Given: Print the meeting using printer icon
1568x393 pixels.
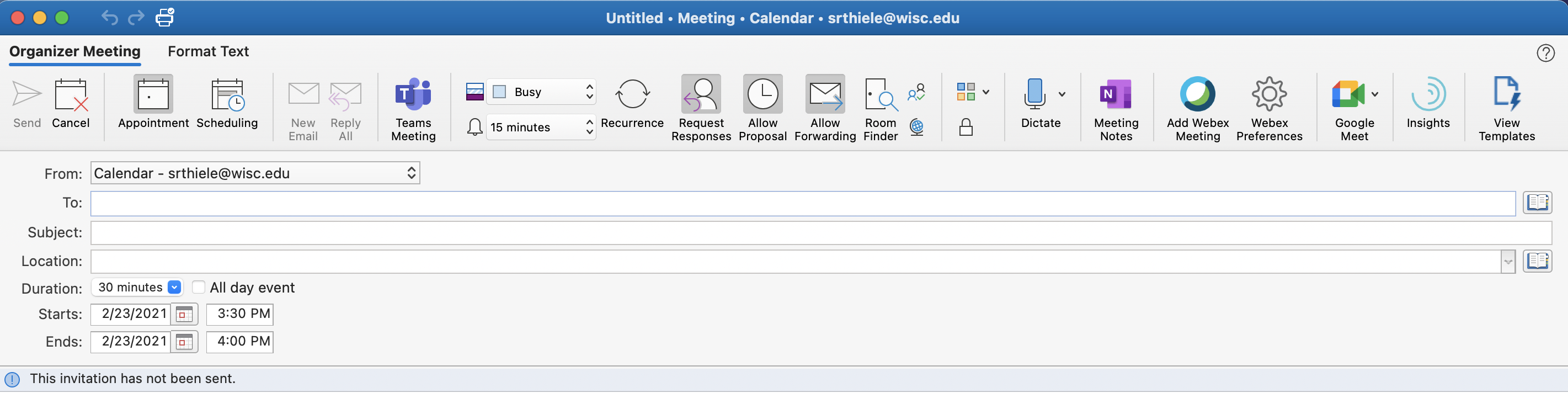Looking at the screenshot, I should pos(165,18).
